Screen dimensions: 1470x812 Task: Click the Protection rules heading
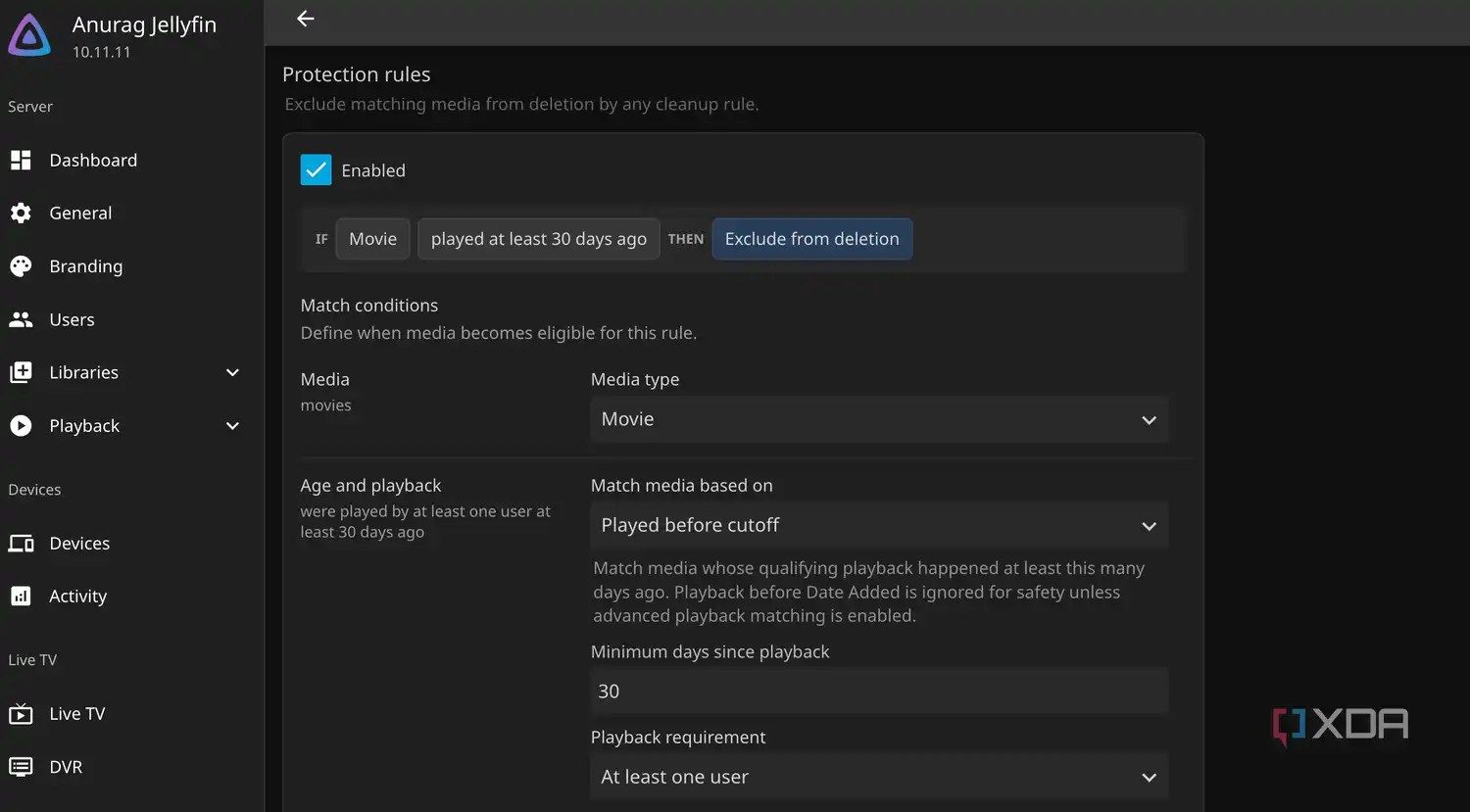[357, 74]
